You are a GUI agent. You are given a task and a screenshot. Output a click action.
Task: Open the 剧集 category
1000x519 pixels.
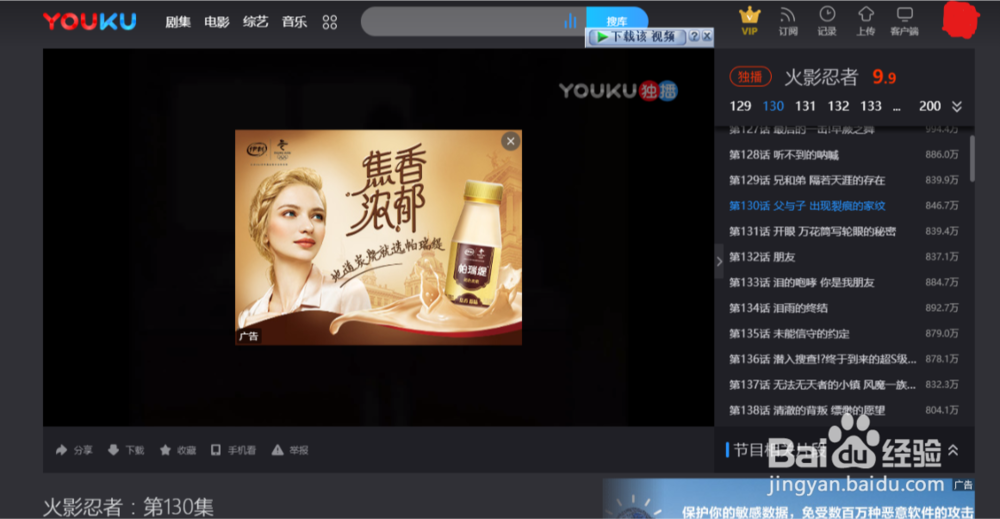point(178,22)
